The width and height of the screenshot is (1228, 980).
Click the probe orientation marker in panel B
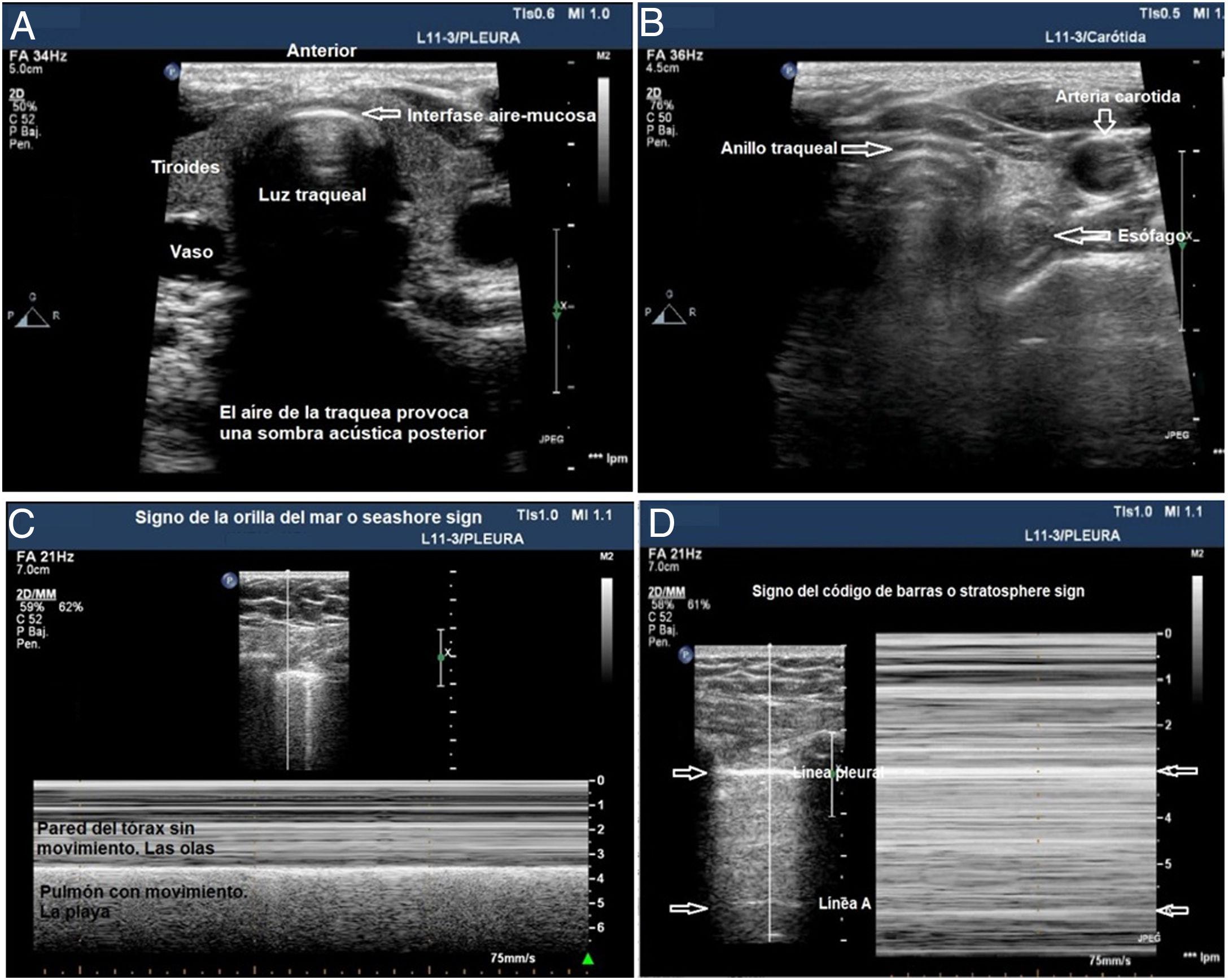point(789,71)
